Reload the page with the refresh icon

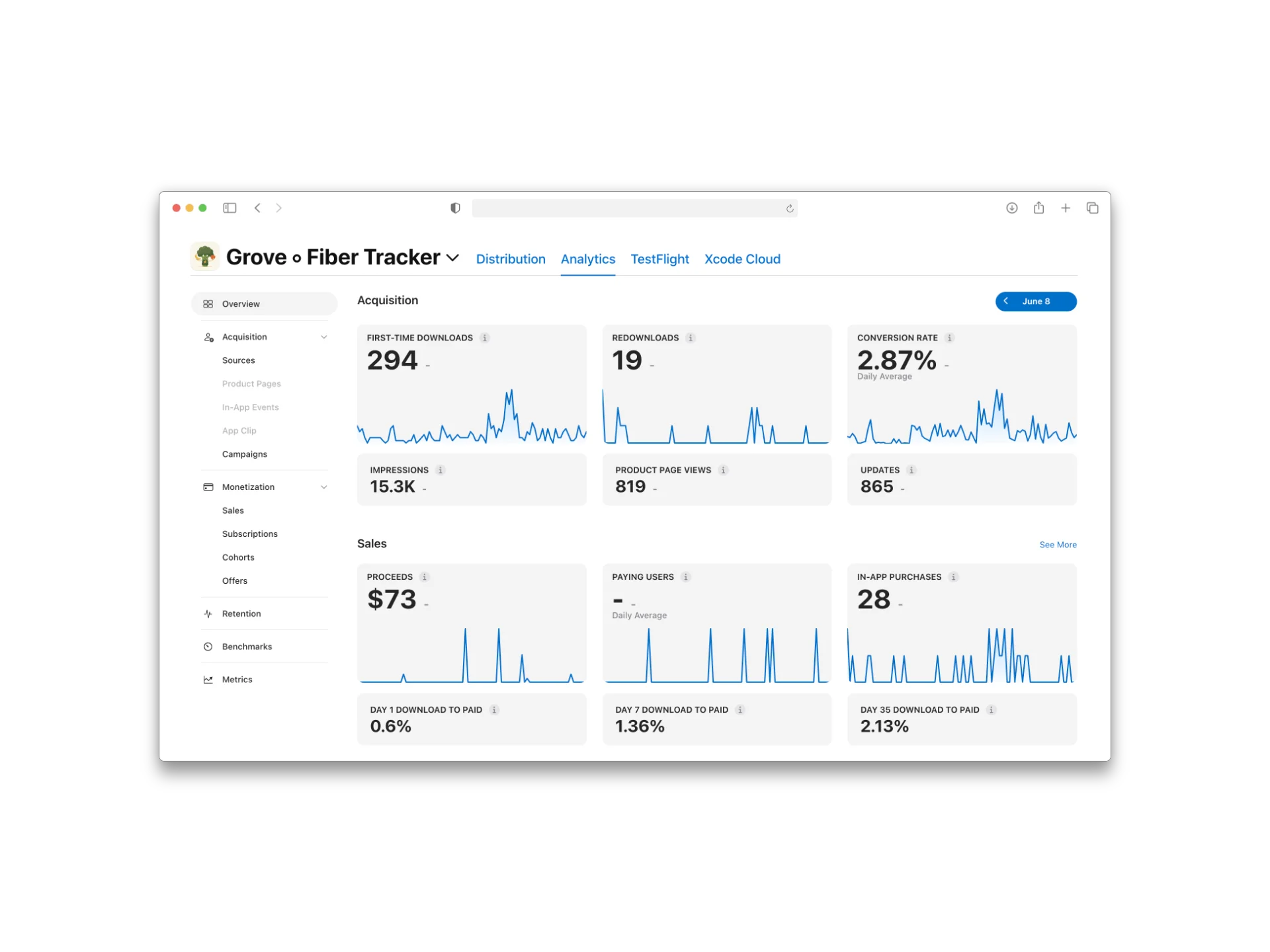[790, 209]
